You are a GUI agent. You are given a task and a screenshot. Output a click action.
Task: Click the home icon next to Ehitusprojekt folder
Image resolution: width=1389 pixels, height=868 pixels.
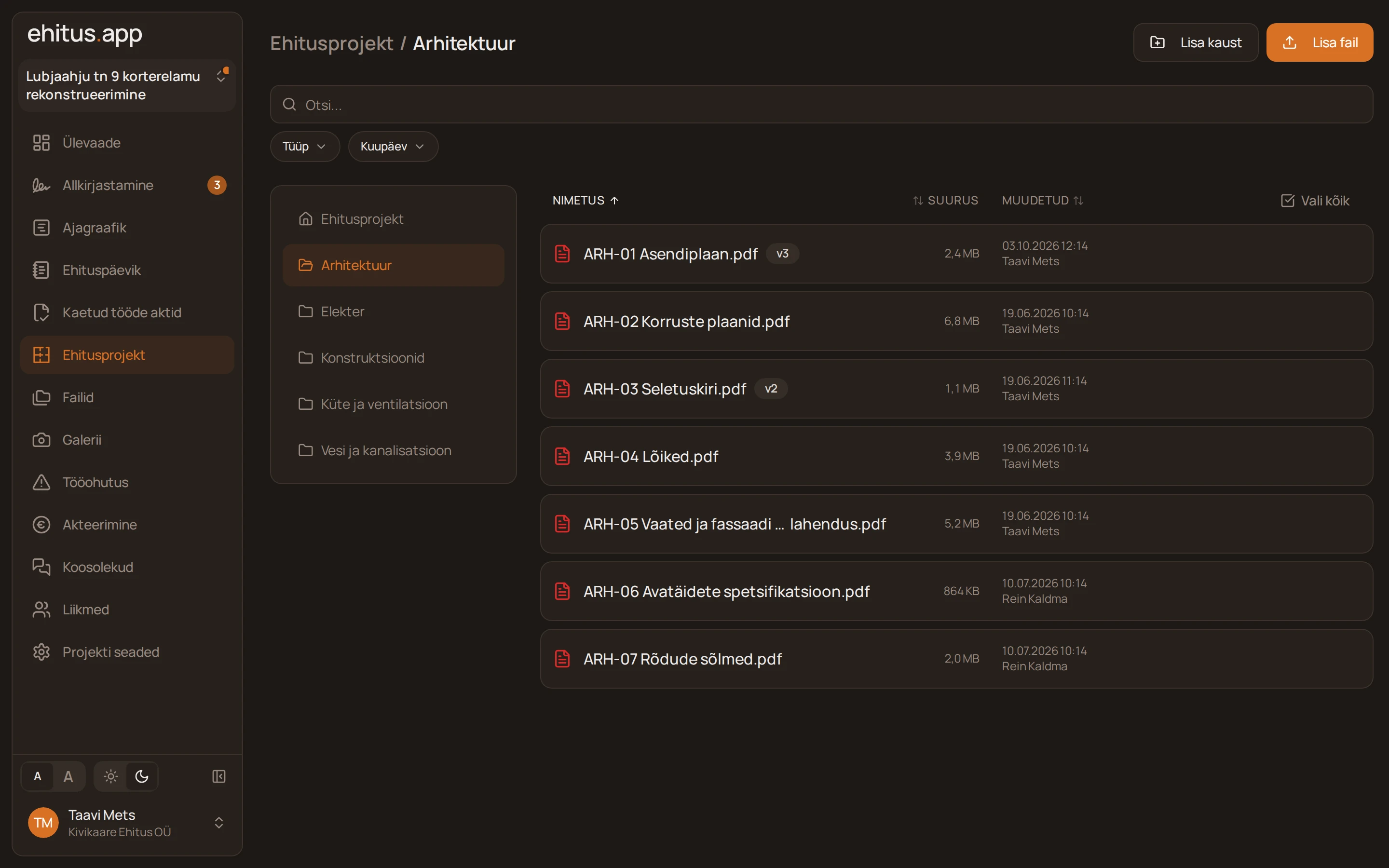click(305, 219)
